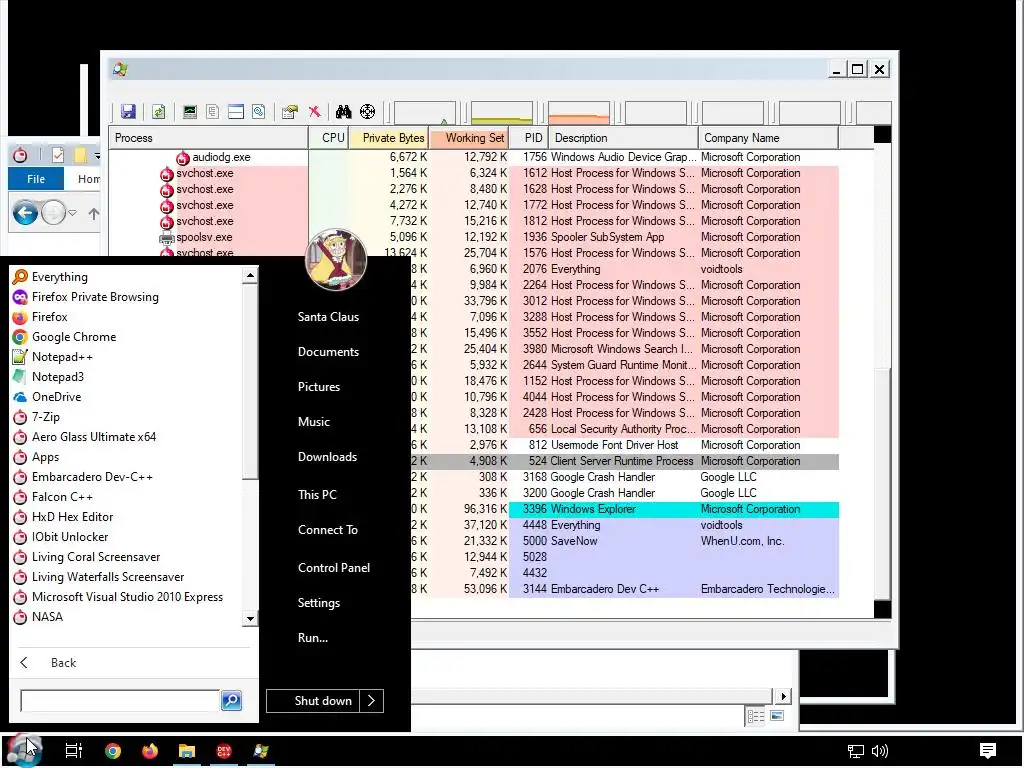Click the Santa Claus user avatar picture

[336, 260]
